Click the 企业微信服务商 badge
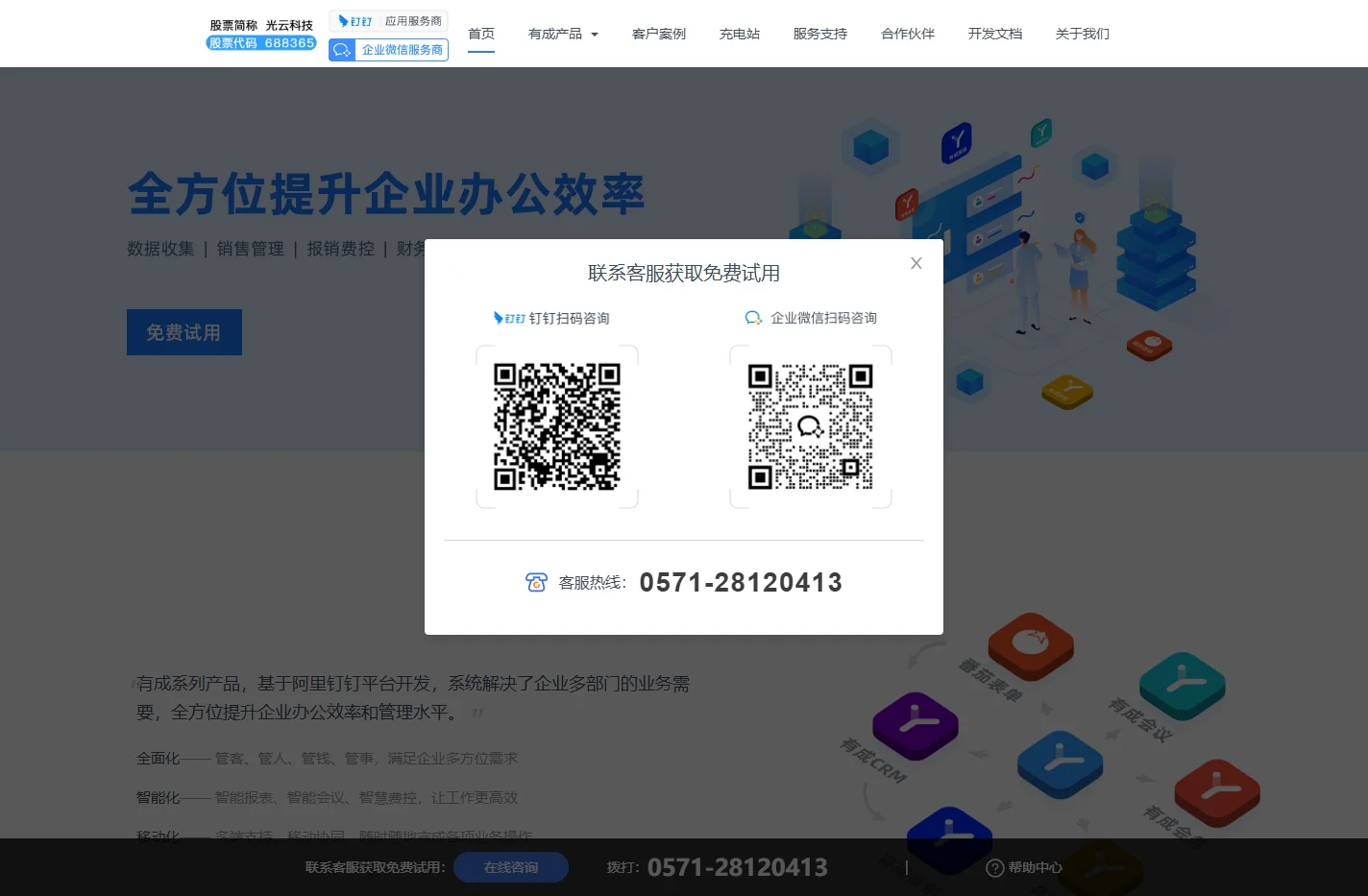 (x=389, y=50)
